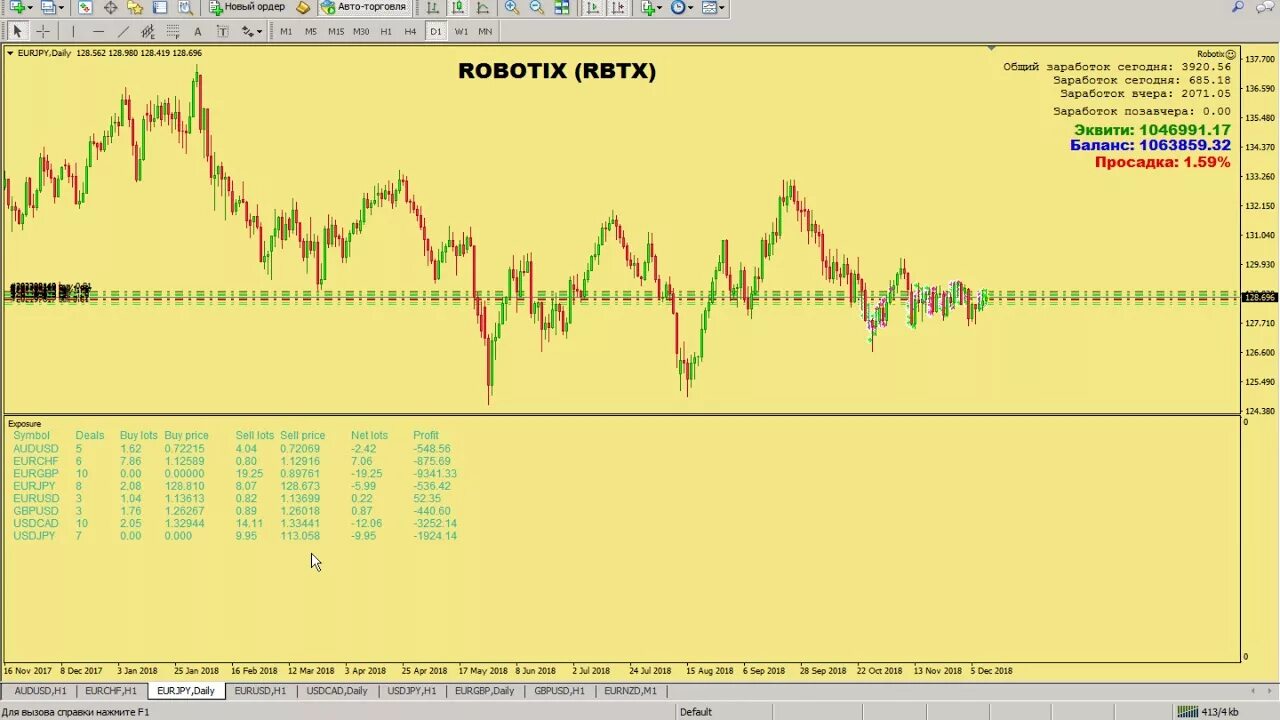1280x720 pixels.
Task: Set timeframe to H4
Action: 410,31
